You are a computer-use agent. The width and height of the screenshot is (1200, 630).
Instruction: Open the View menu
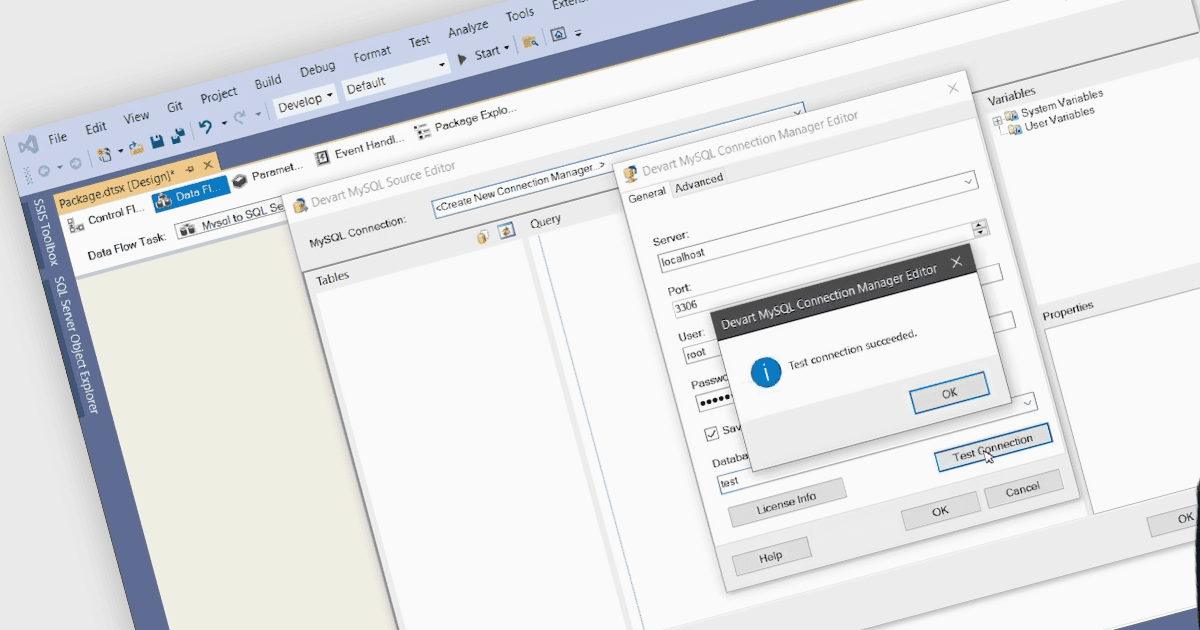click(x=137, y=116)
